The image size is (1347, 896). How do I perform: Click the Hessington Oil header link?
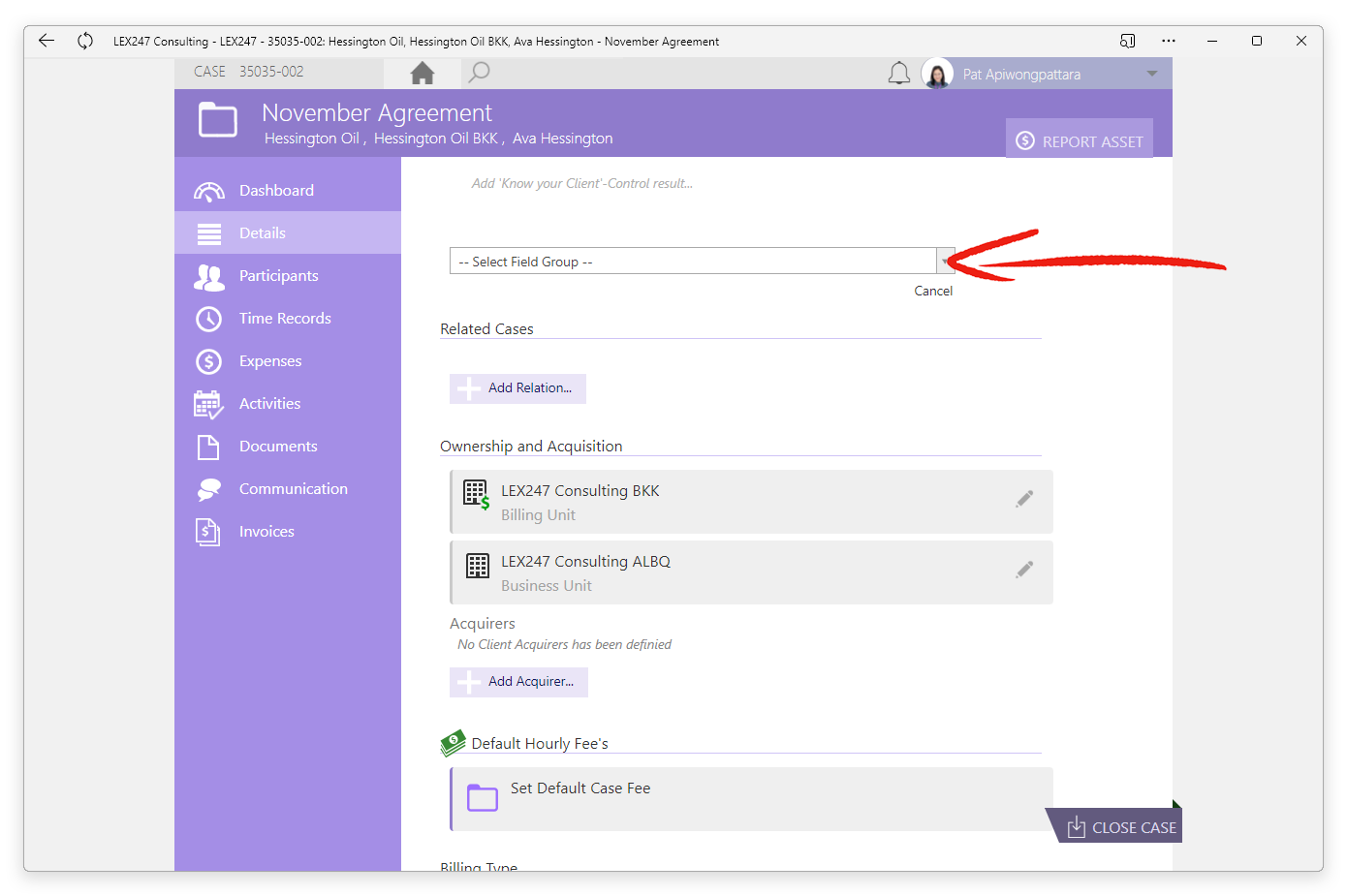pos(312,139)
